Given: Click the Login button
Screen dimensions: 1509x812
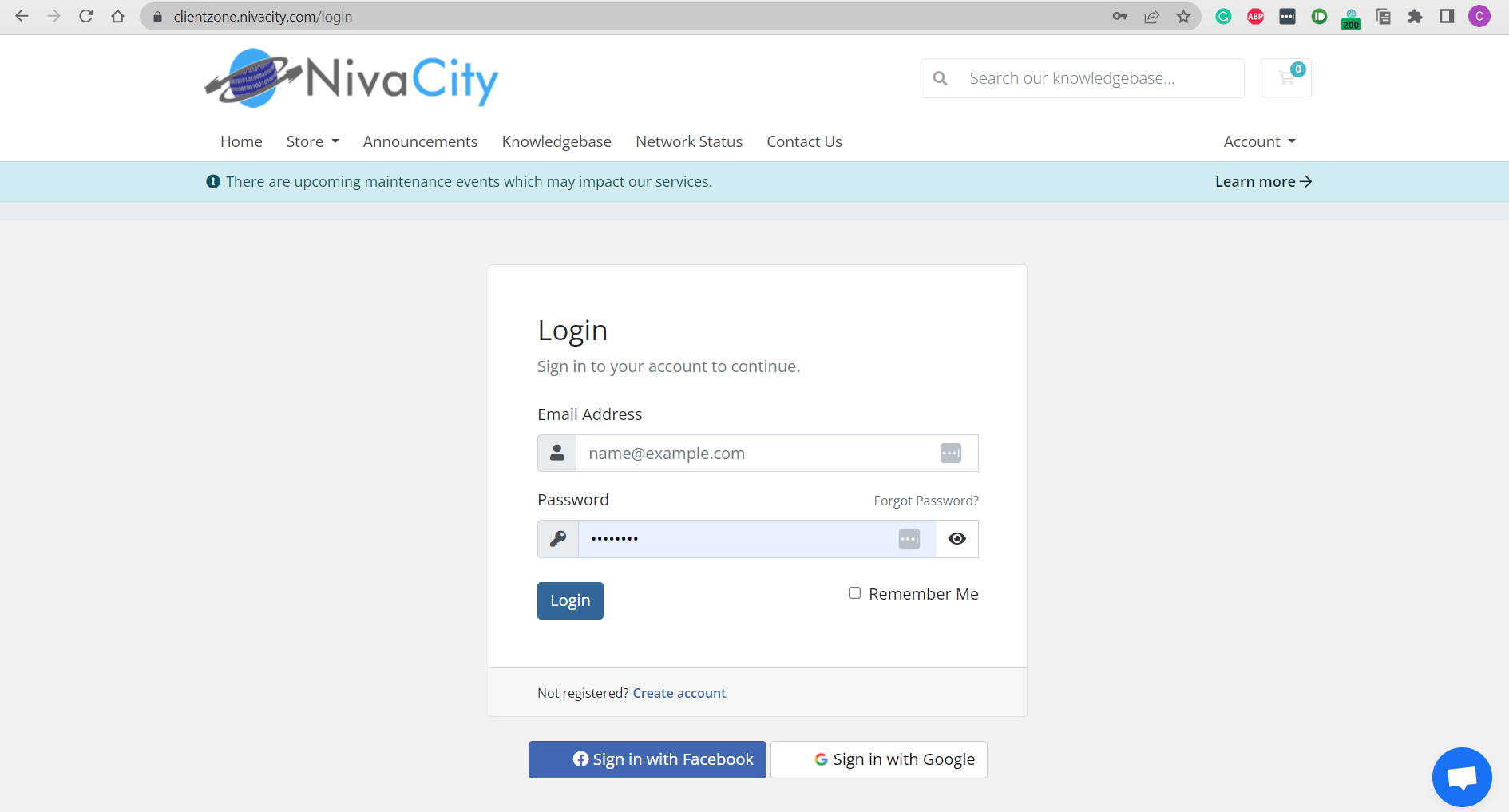Looking at the screenshot, I should tap(569, 600).
